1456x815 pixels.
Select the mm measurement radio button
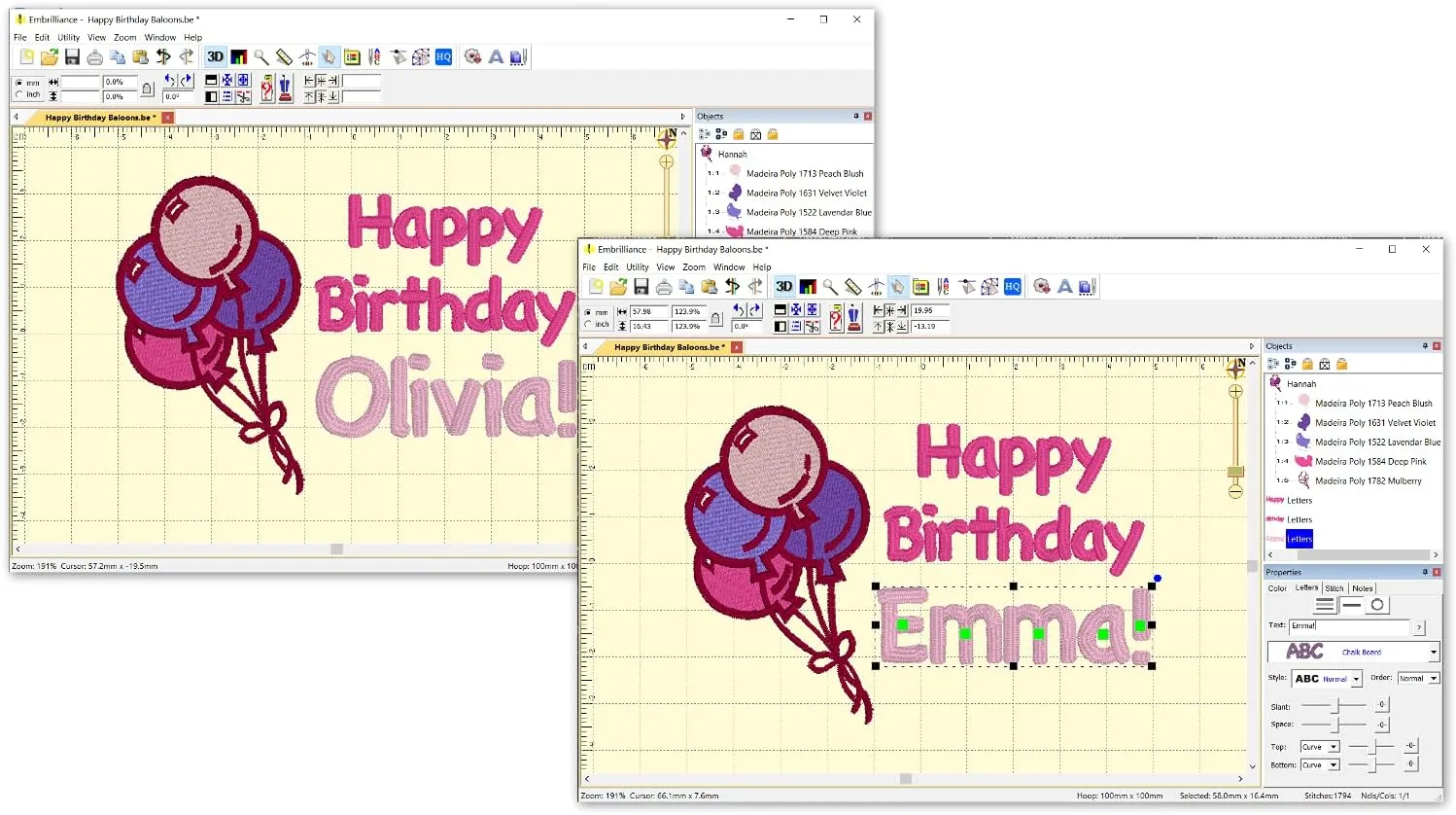(590, 311)
